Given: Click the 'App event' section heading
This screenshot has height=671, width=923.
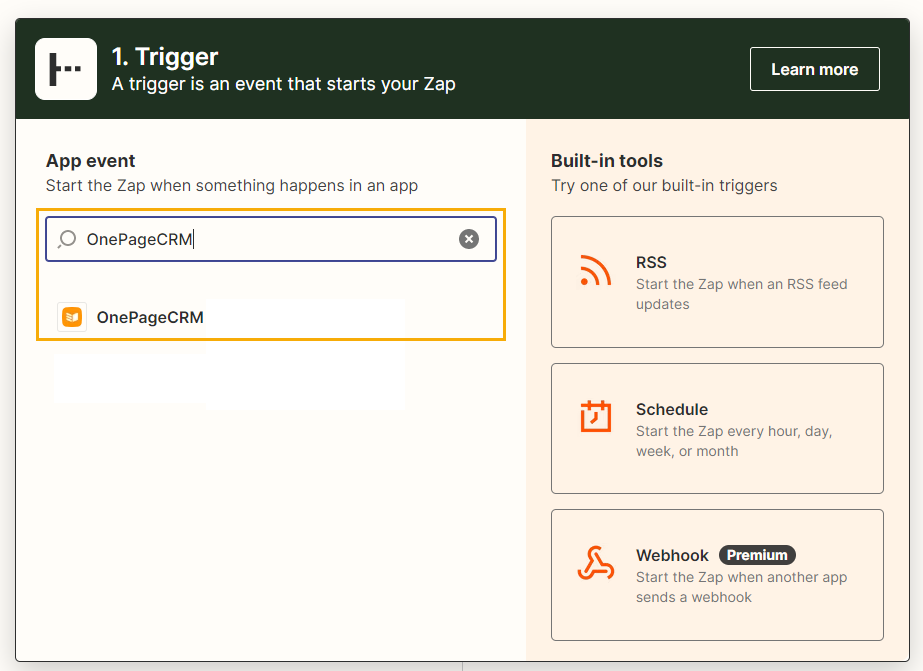Looking at the screenshot, I should coord(91,161).
